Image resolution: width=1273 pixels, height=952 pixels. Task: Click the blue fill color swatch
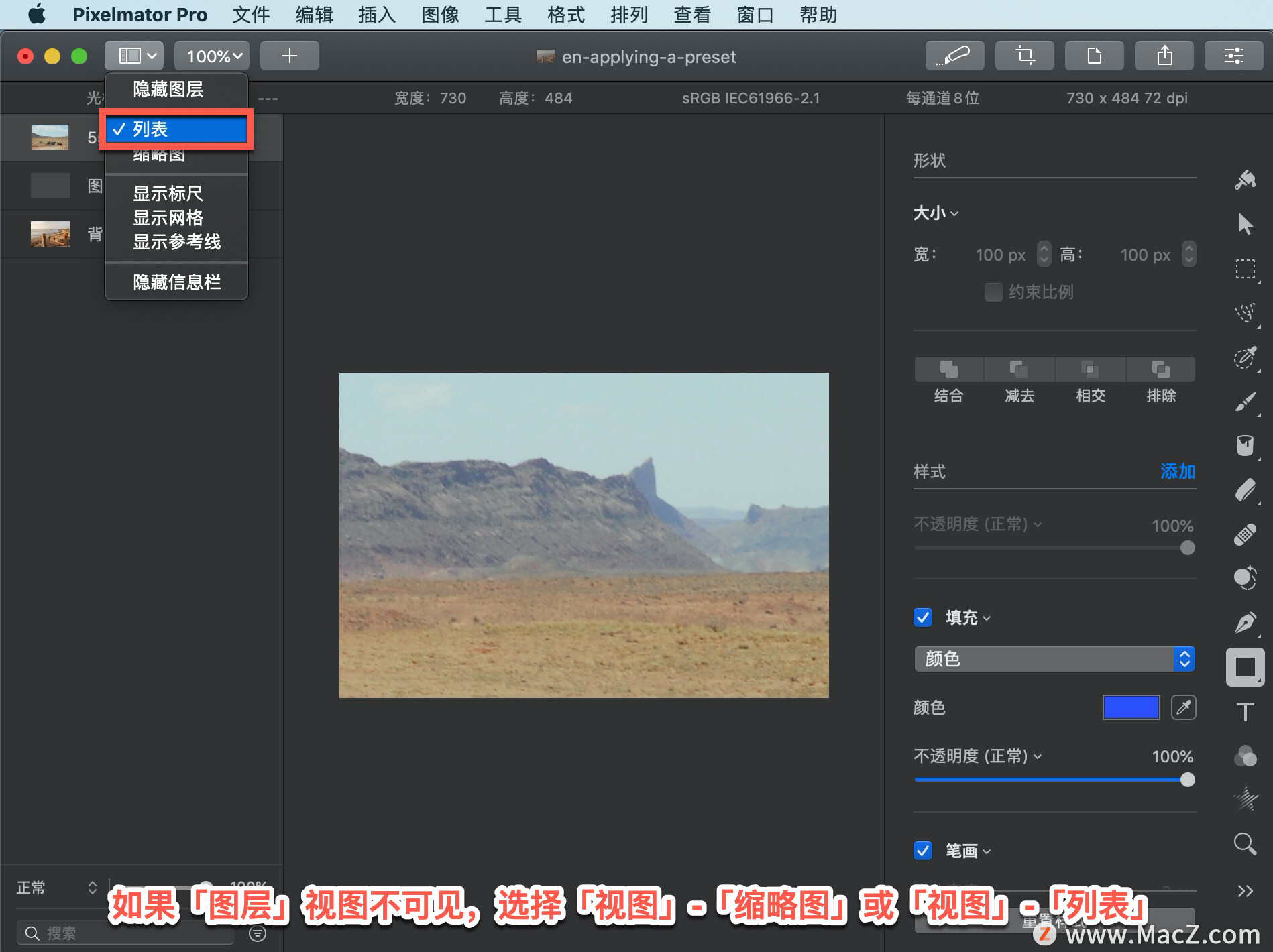[1131, 707]
